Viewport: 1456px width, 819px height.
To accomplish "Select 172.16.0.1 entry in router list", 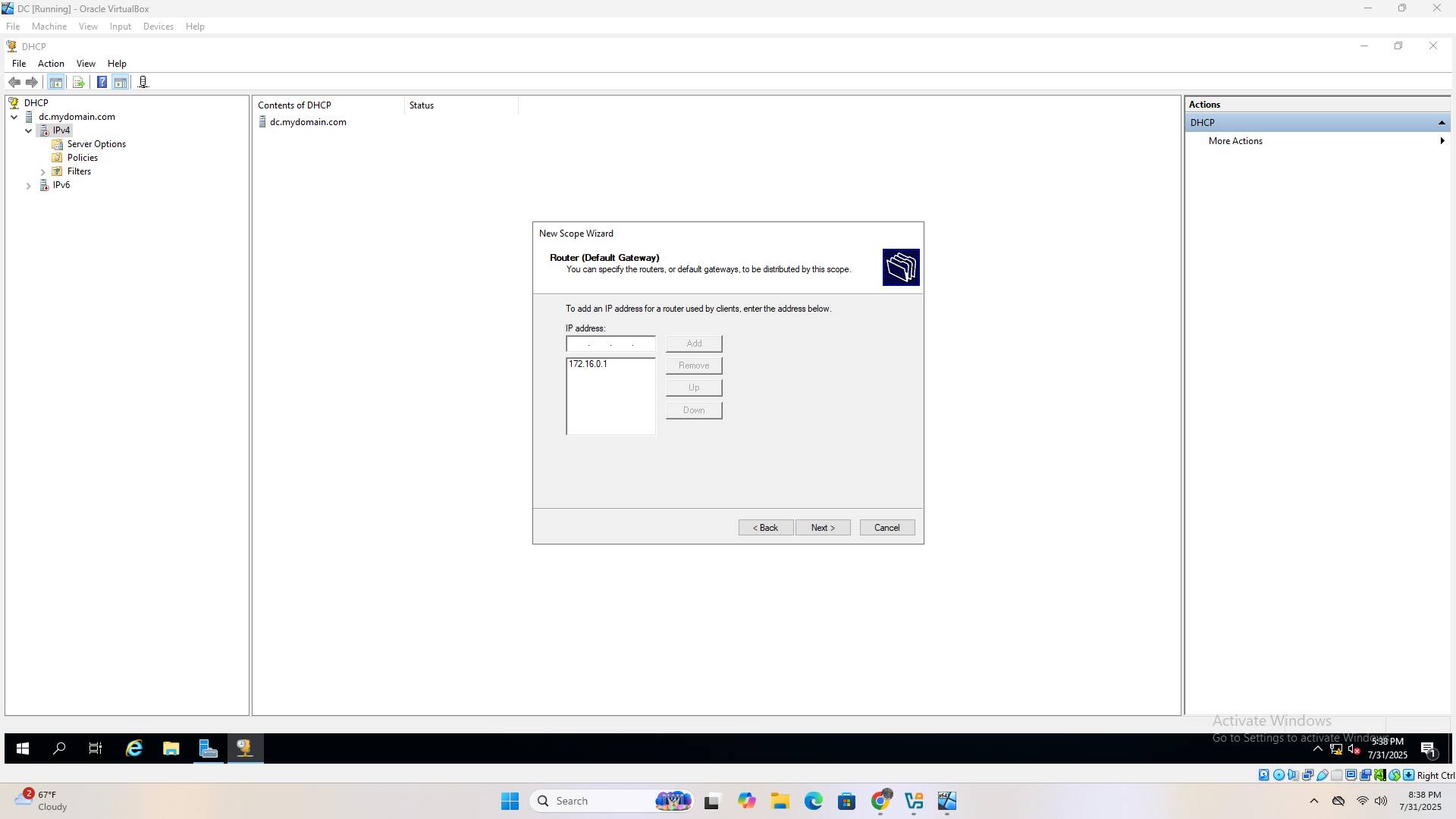I will pos(588,364).
